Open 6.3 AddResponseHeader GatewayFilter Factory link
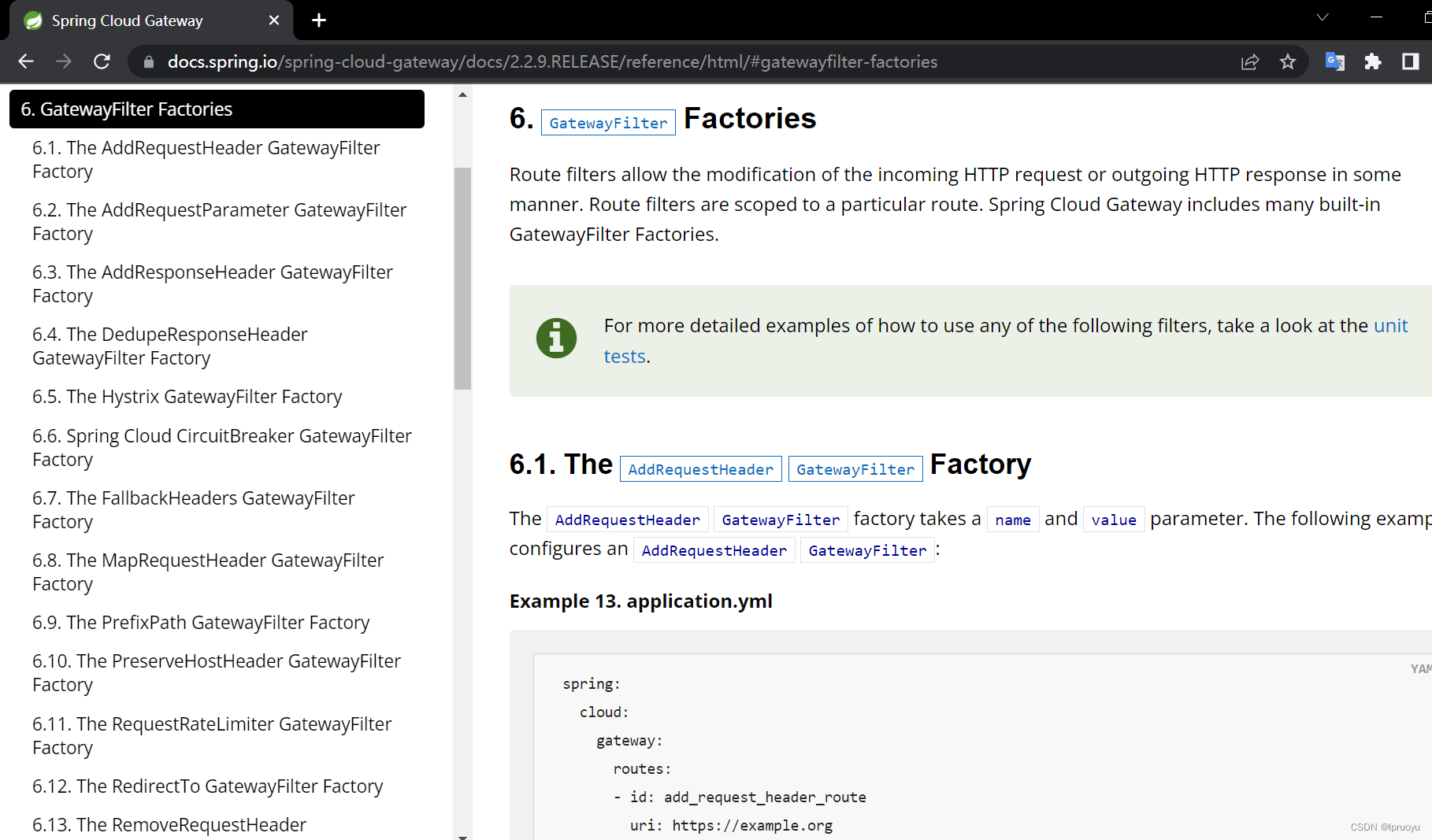This screenshot has width=1432, height=840. click(213, 284)
